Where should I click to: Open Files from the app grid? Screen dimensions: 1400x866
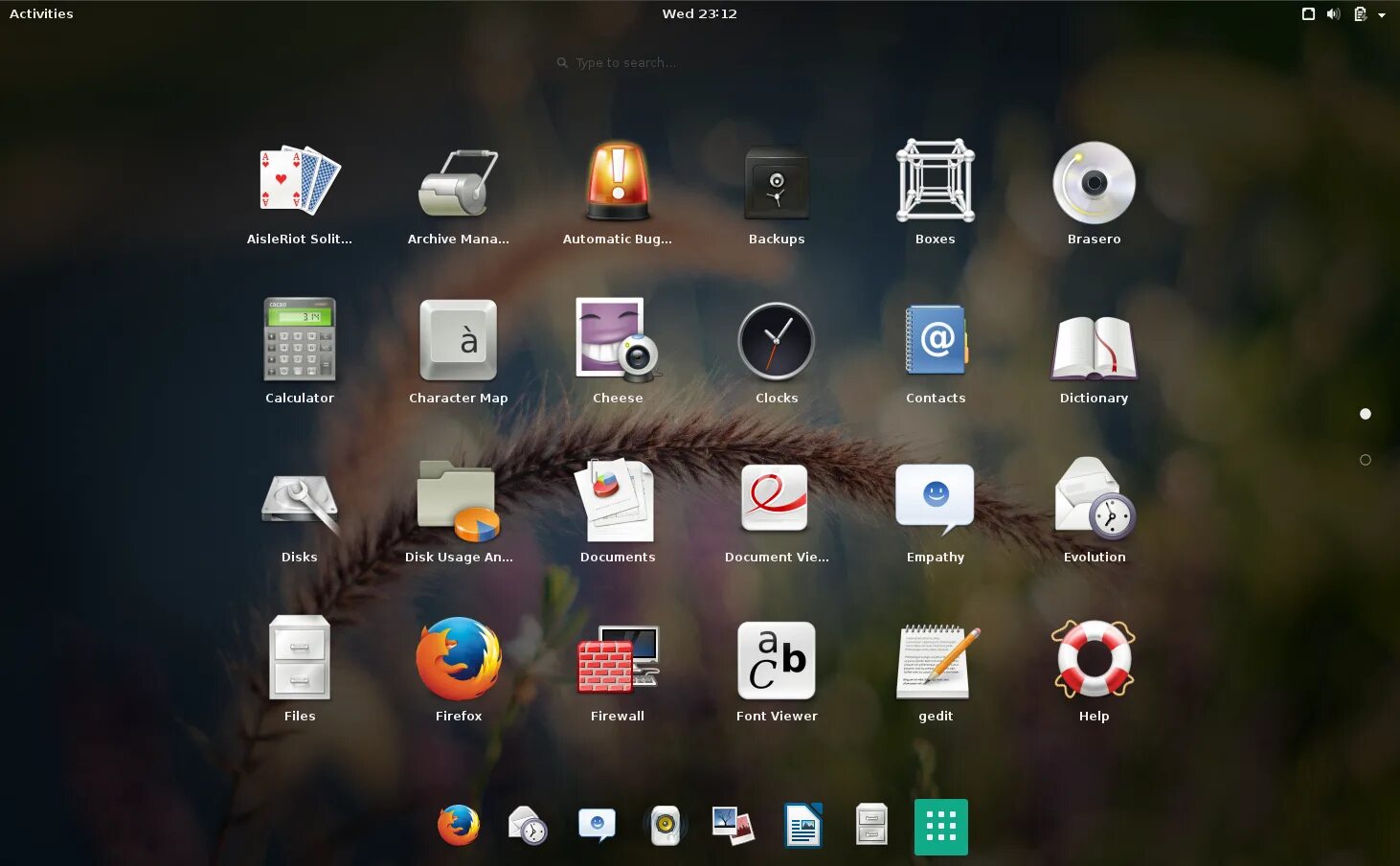point(300,658)
